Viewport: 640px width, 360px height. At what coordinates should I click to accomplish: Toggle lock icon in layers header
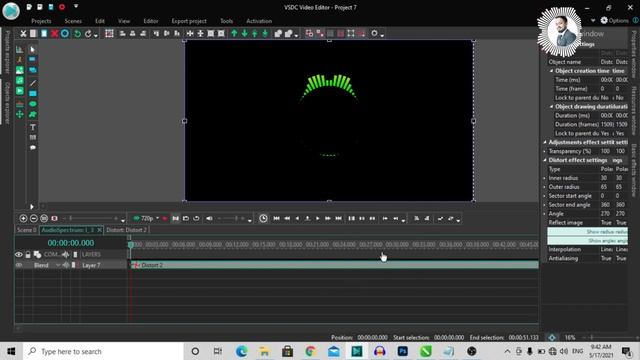pyautogui.click(x=28, y=255)
